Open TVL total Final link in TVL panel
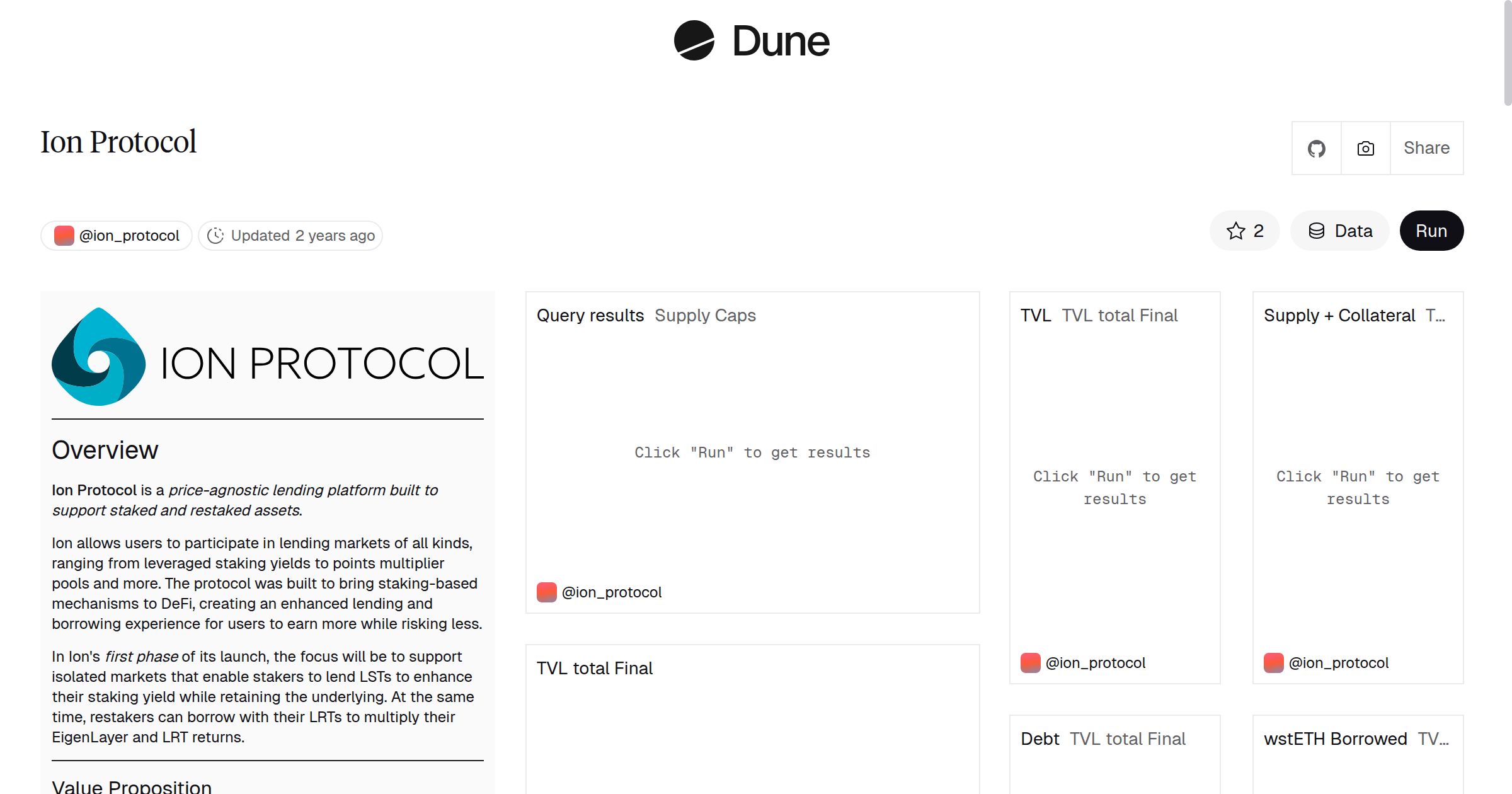Image resolution: width=1512 pixels, height=794 pixels. 1119,316
